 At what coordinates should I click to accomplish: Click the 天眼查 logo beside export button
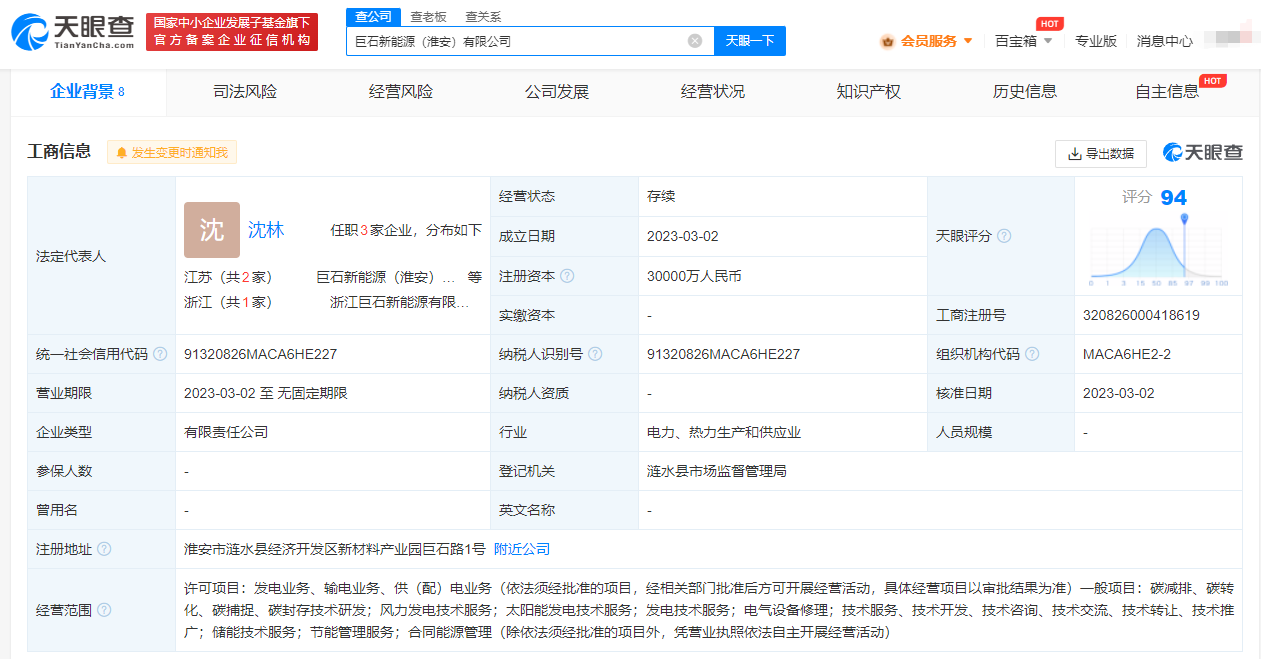pos(1203,153)
